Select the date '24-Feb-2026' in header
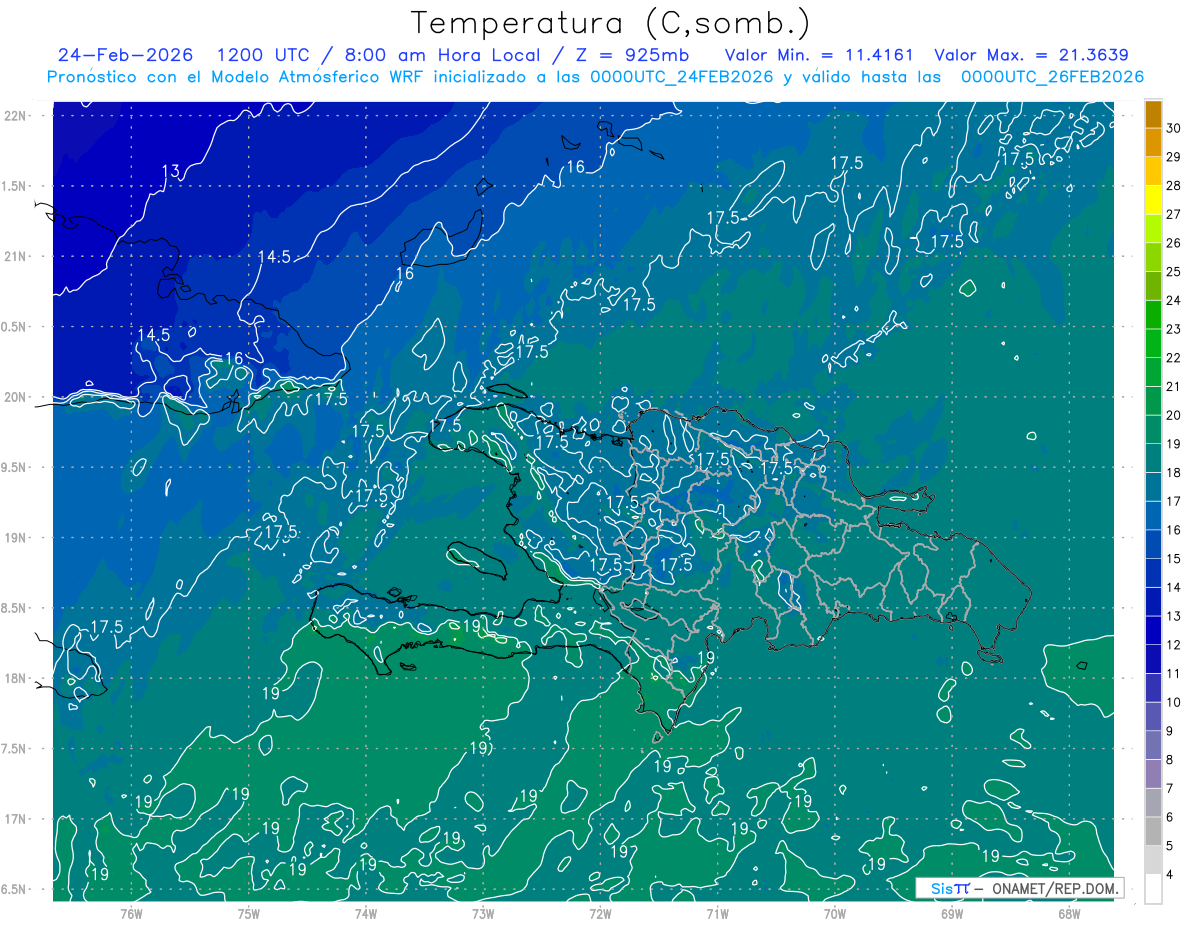This screenshot has width=1200, height=927. 125,55
